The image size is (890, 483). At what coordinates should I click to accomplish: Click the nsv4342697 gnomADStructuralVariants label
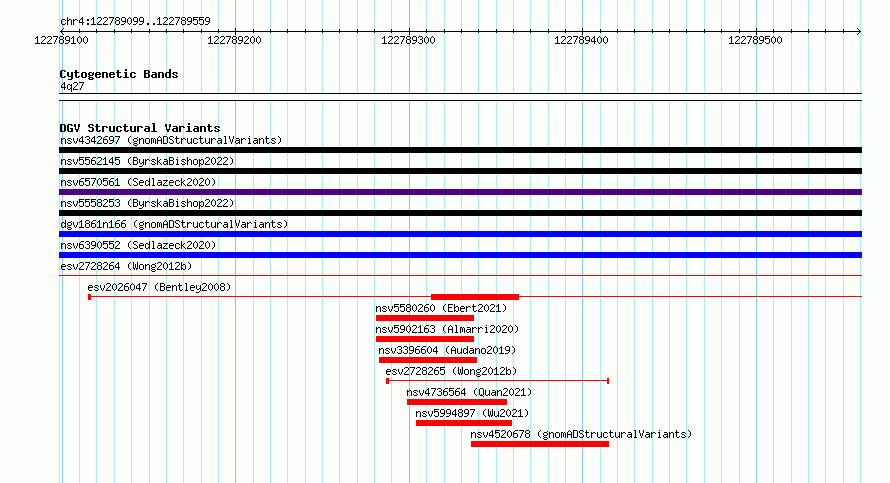click(x=171, y=140)
